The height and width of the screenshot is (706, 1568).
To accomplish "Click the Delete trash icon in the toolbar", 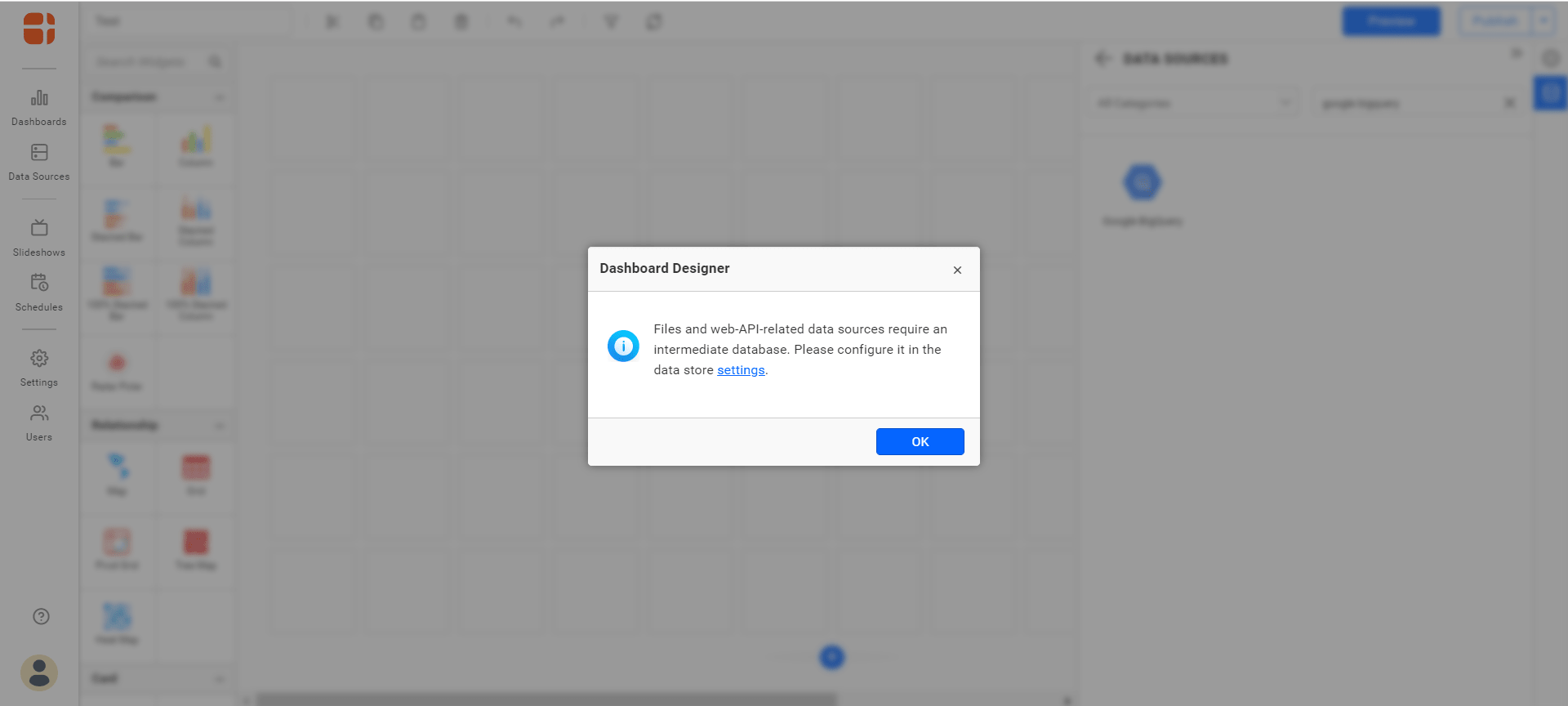I will tap(461, 22).
